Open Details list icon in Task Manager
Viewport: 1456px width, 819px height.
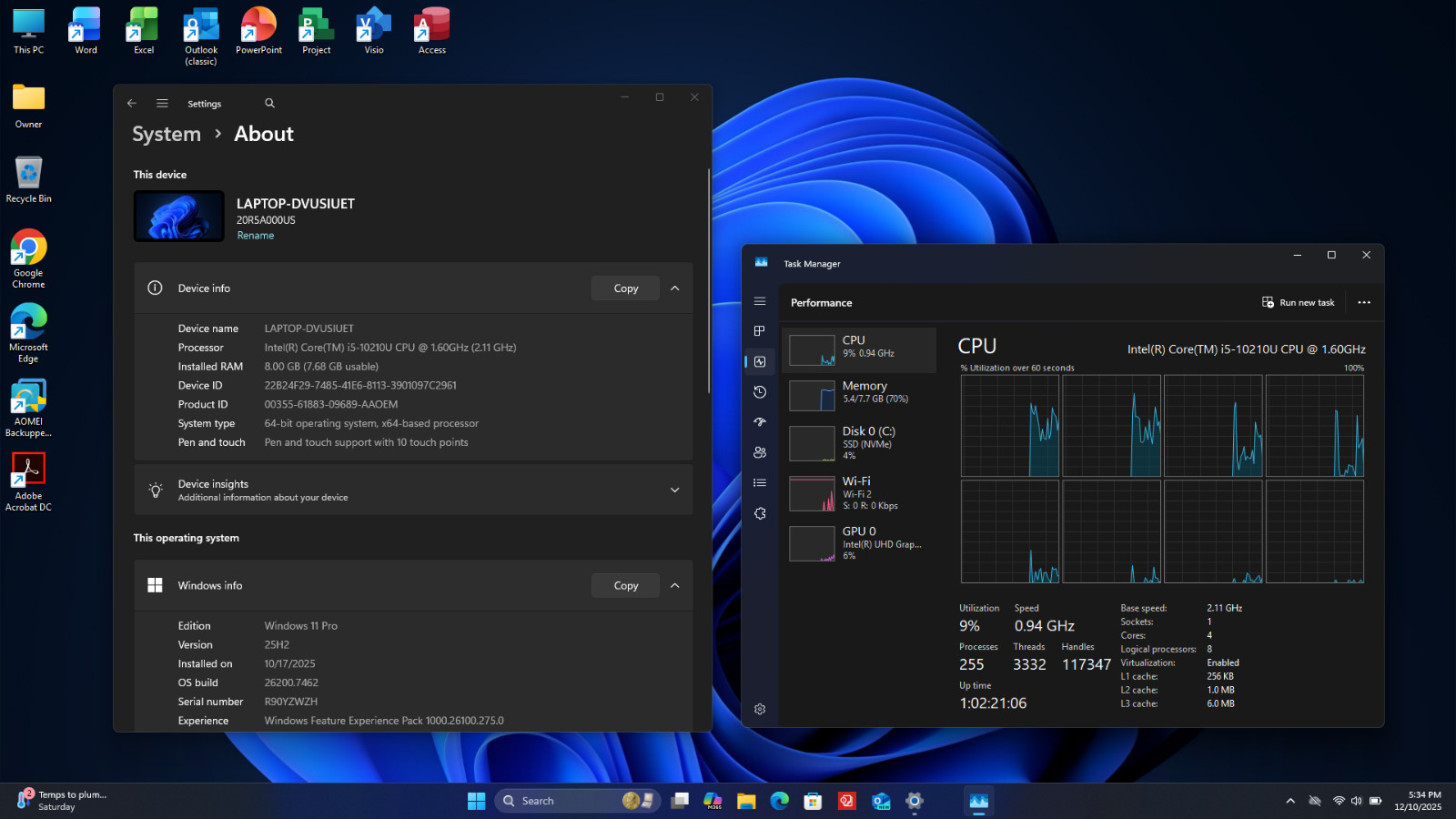760,483
